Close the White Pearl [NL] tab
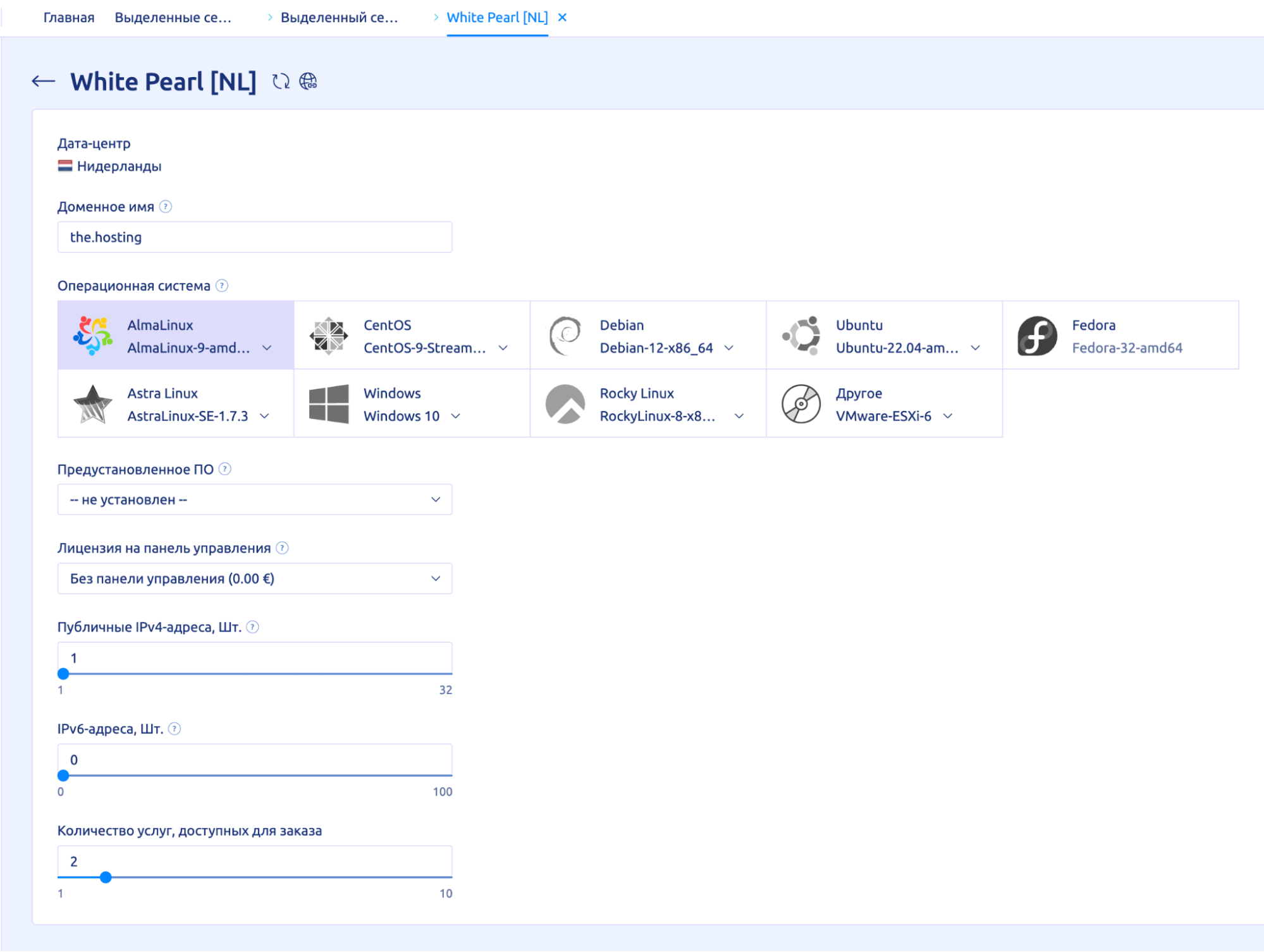 [x=562, y=18]
